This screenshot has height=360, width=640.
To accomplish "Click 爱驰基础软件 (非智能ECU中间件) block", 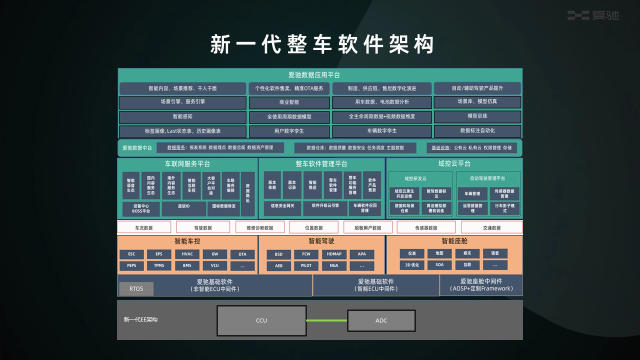I will coord(215,285).
